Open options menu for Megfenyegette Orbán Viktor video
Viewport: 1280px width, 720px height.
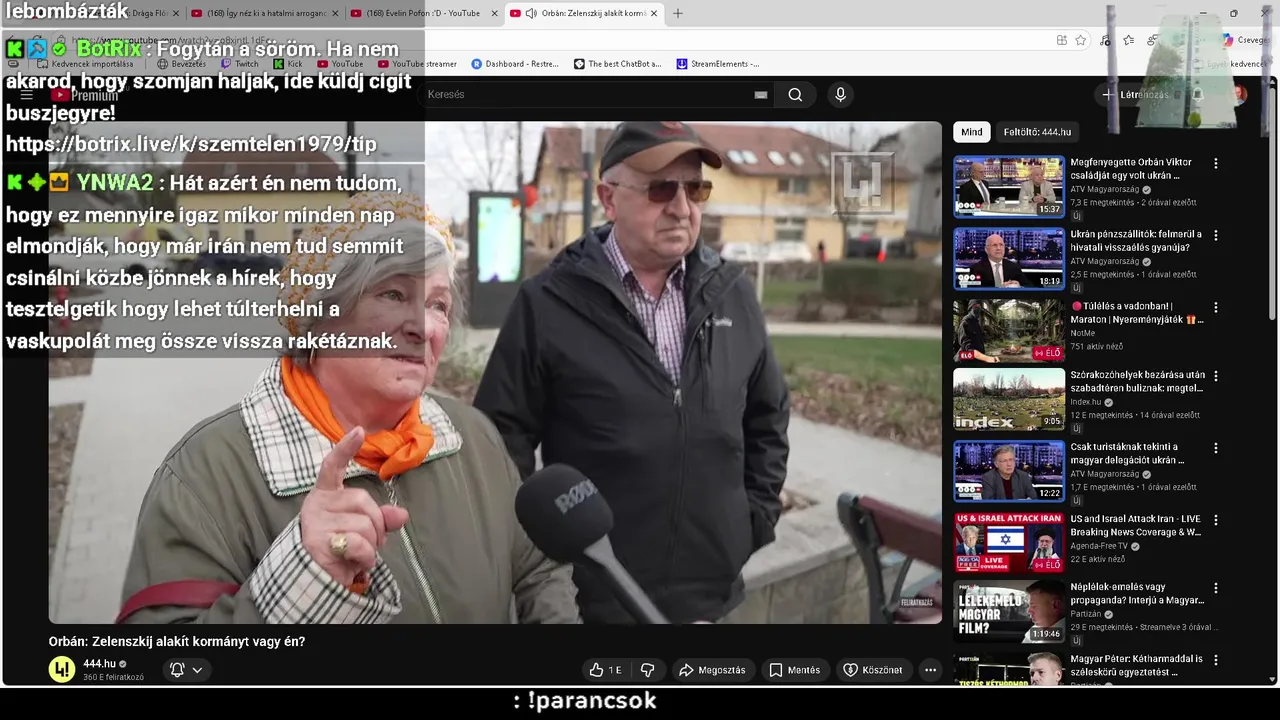(x=1216, y=164)
